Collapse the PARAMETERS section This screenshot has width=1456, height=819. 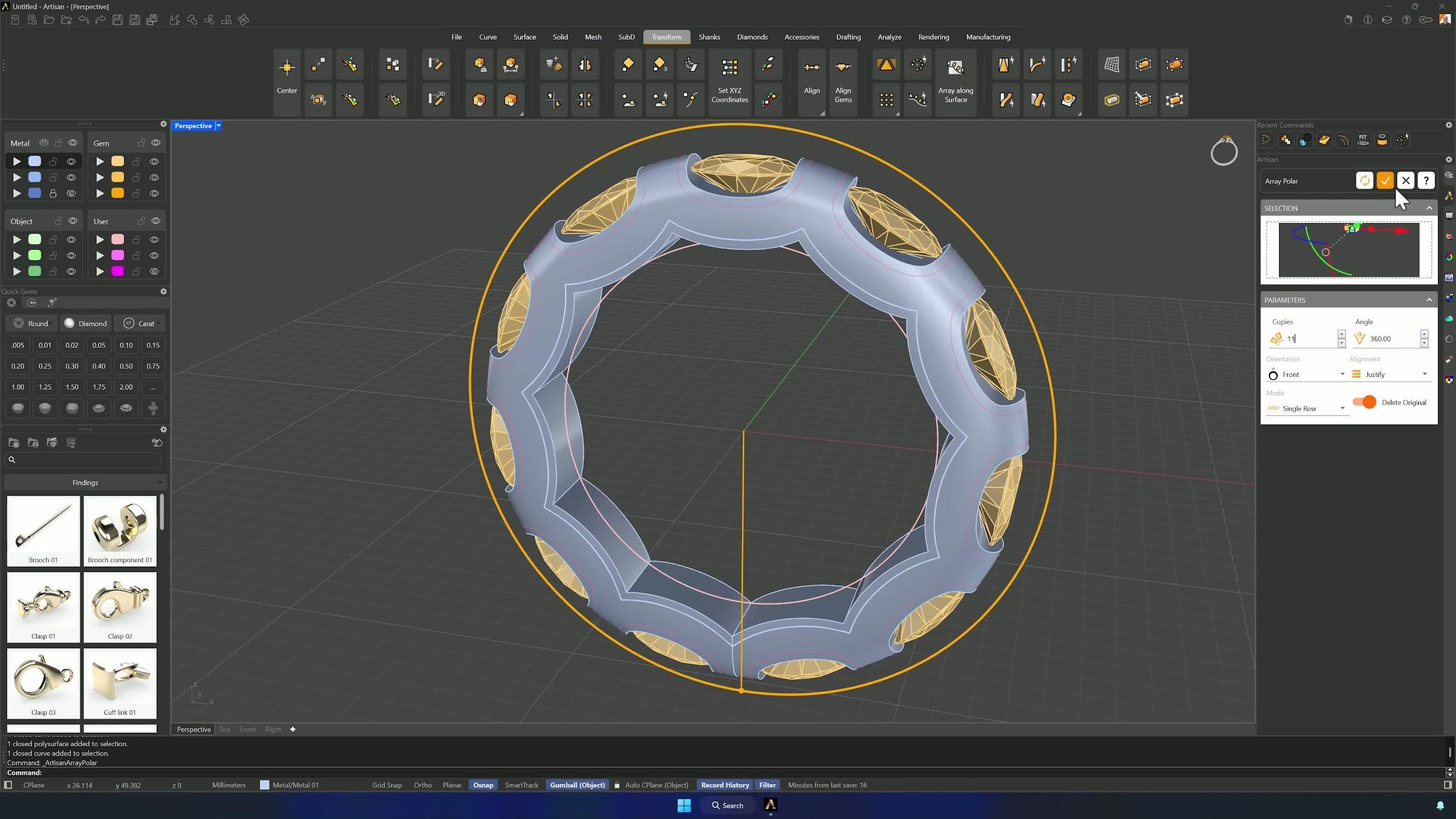coord(1429,300)
